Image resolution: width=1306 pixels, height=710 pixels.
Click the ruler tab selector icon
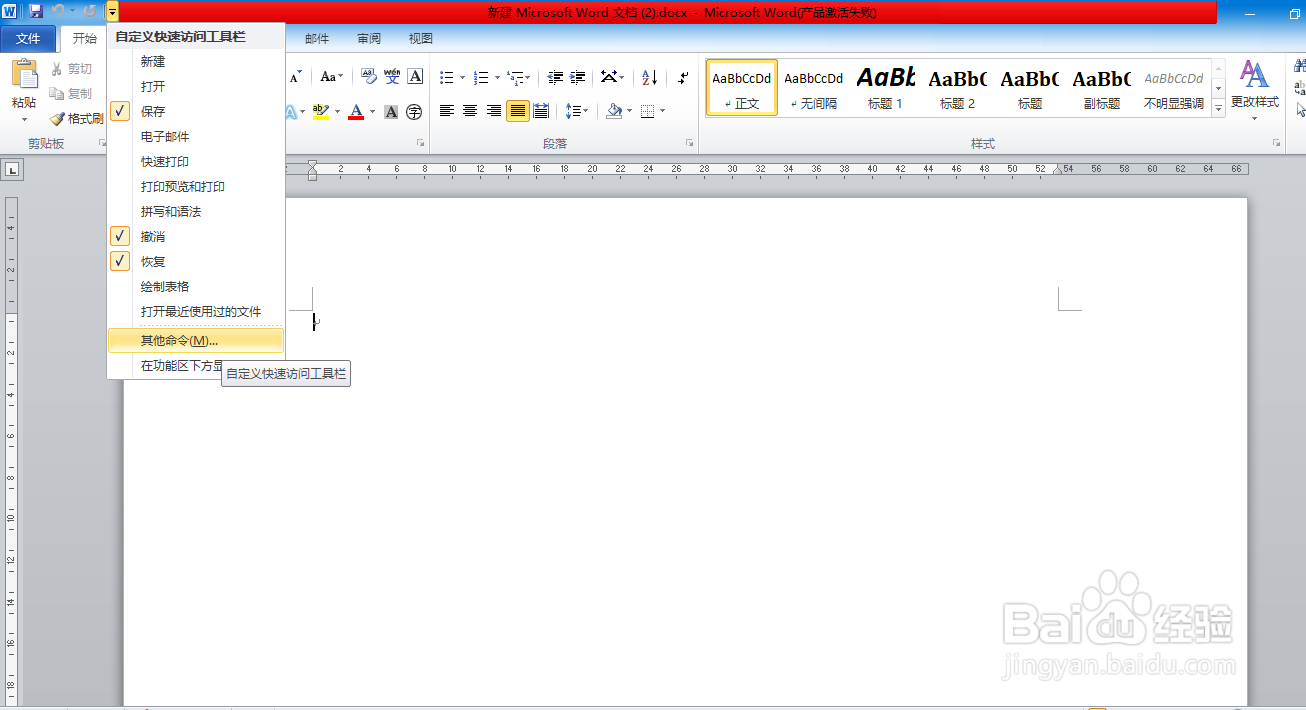[13, 171]
